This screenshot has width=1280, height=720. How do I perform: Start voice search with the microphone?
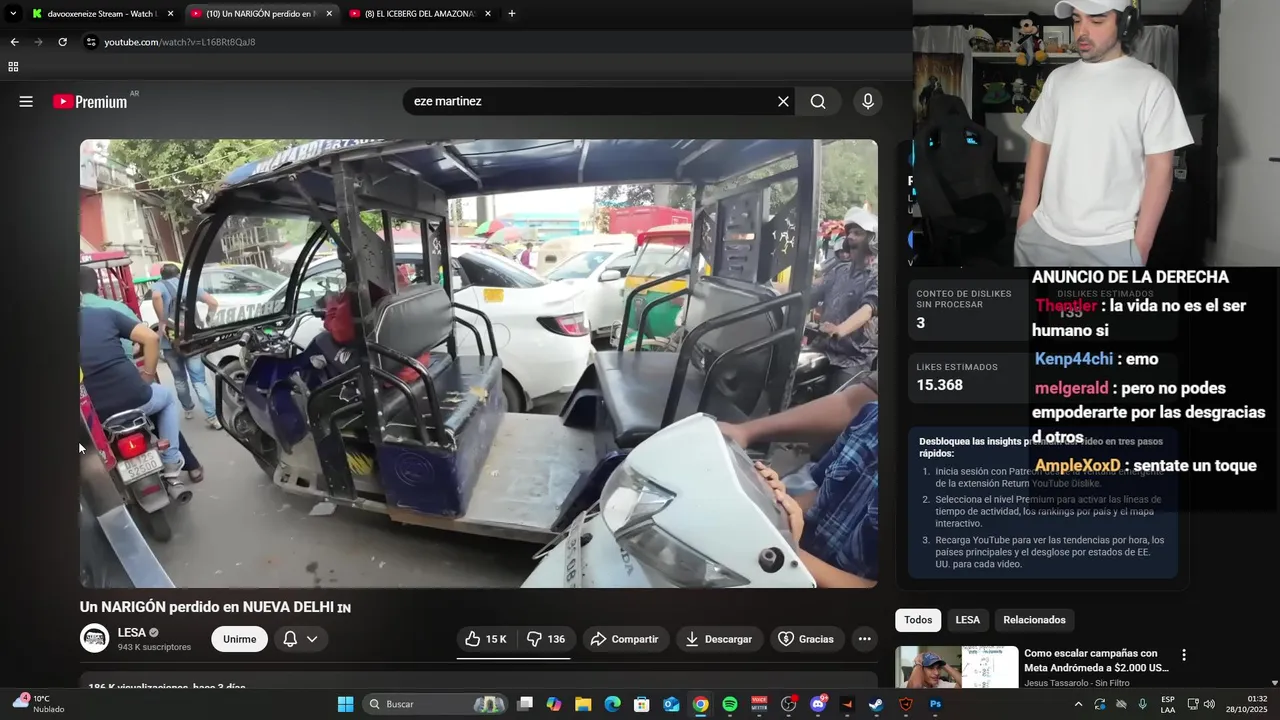tap(868, 101)
